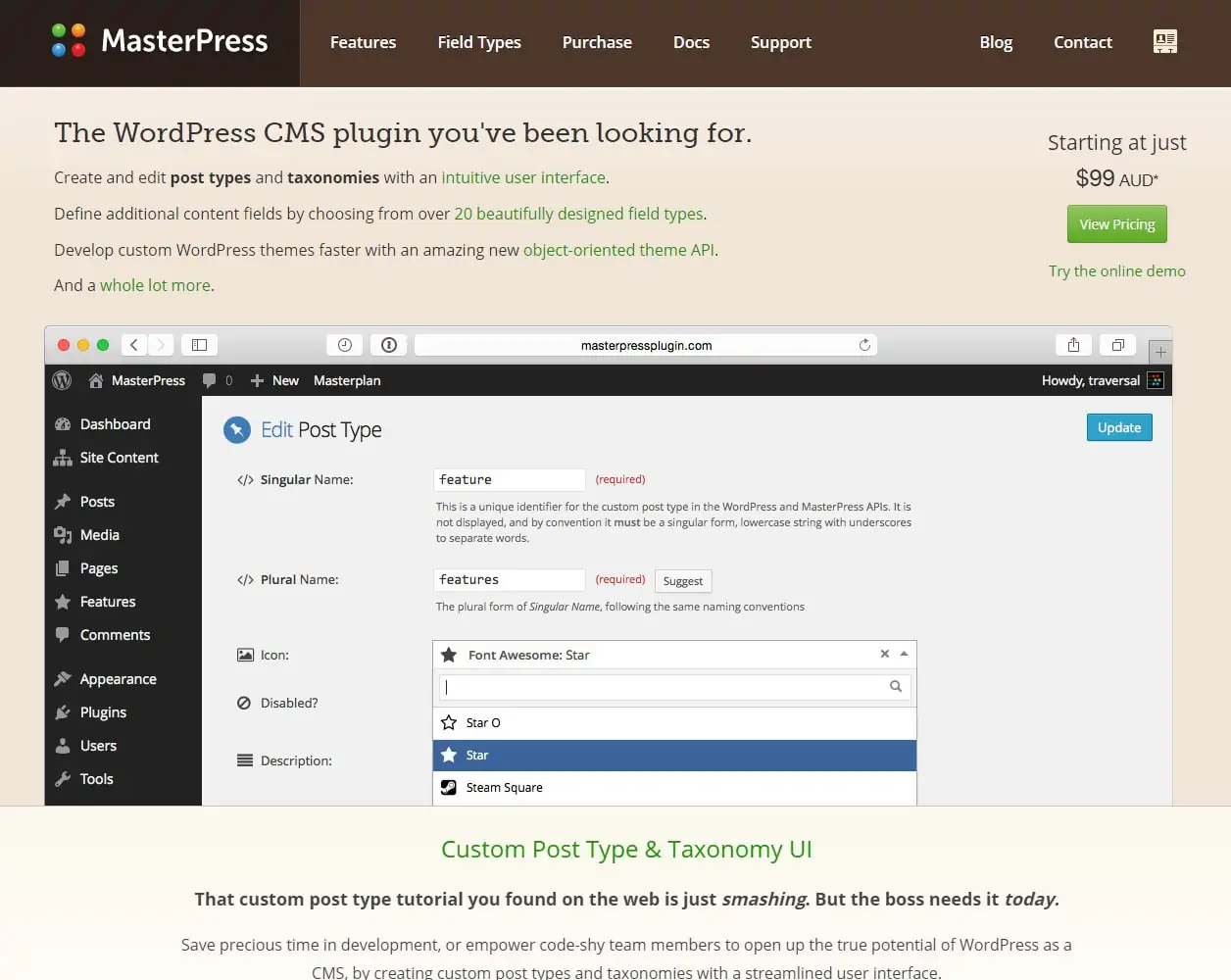Click the Suggest button

682,581
